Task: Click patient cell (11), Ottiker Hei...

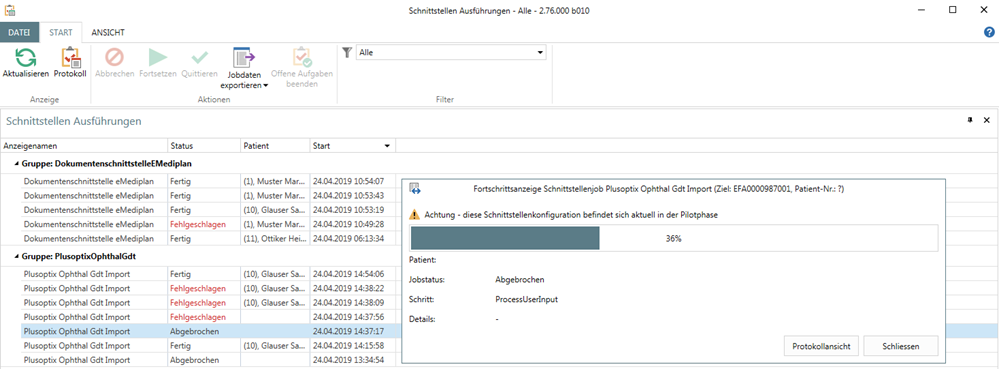Action: pyautogui.click(x=276, y=238)
